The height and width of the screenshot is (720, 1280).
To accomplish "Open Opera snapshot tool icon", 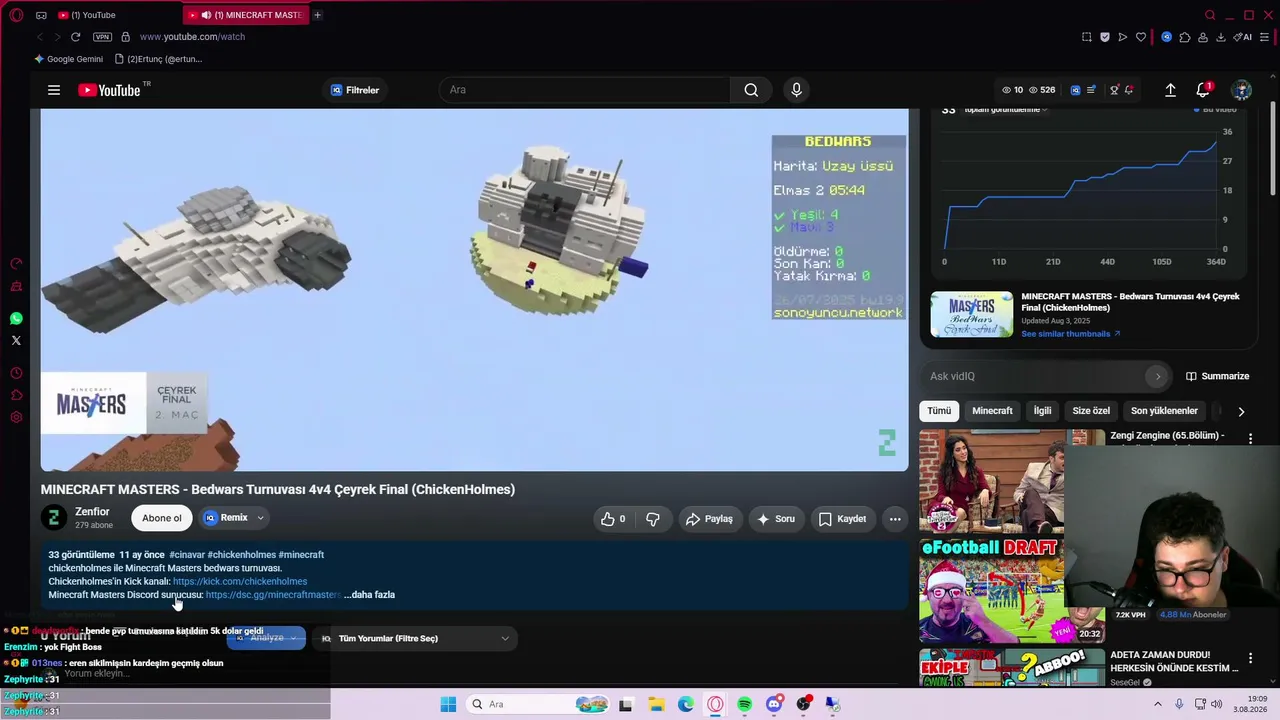I will pyautogui.click(x=1087, y=37).
